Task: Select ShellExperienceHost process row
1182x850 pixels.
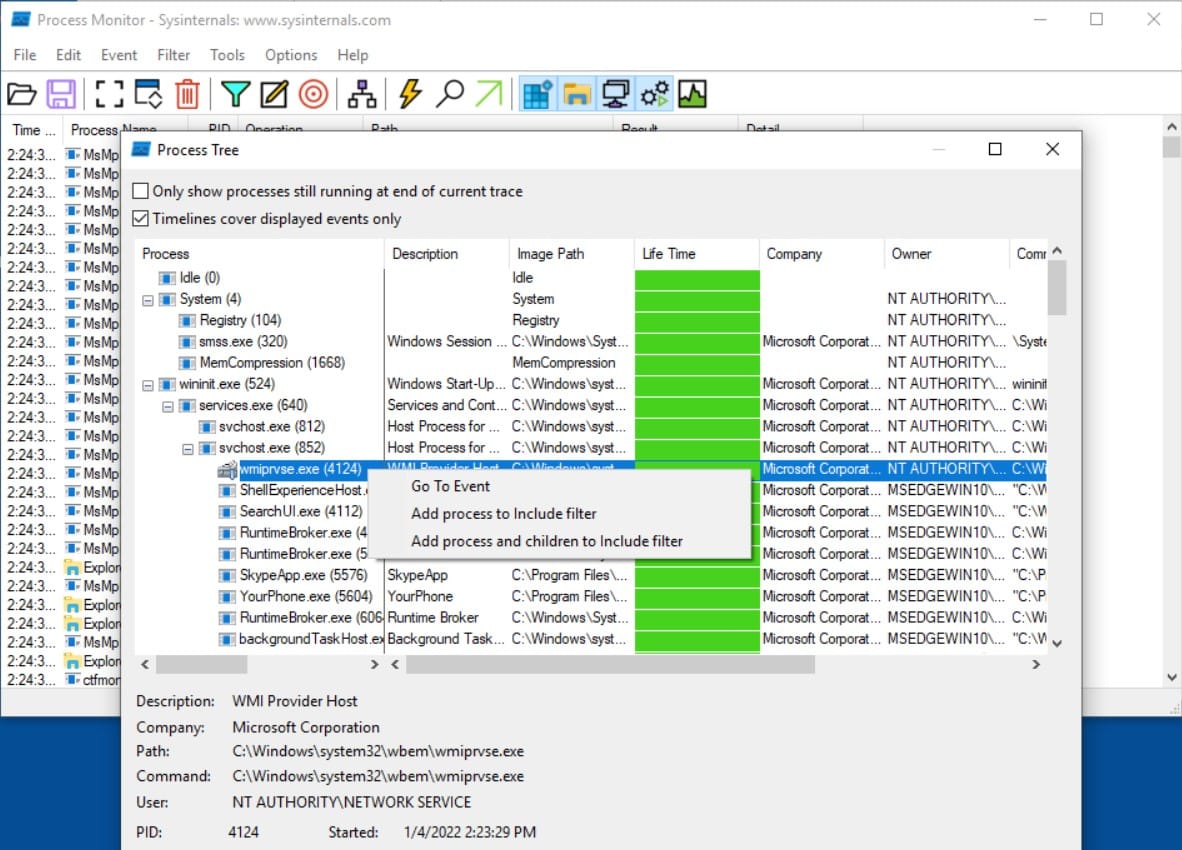Action: (x=304, y=491)
